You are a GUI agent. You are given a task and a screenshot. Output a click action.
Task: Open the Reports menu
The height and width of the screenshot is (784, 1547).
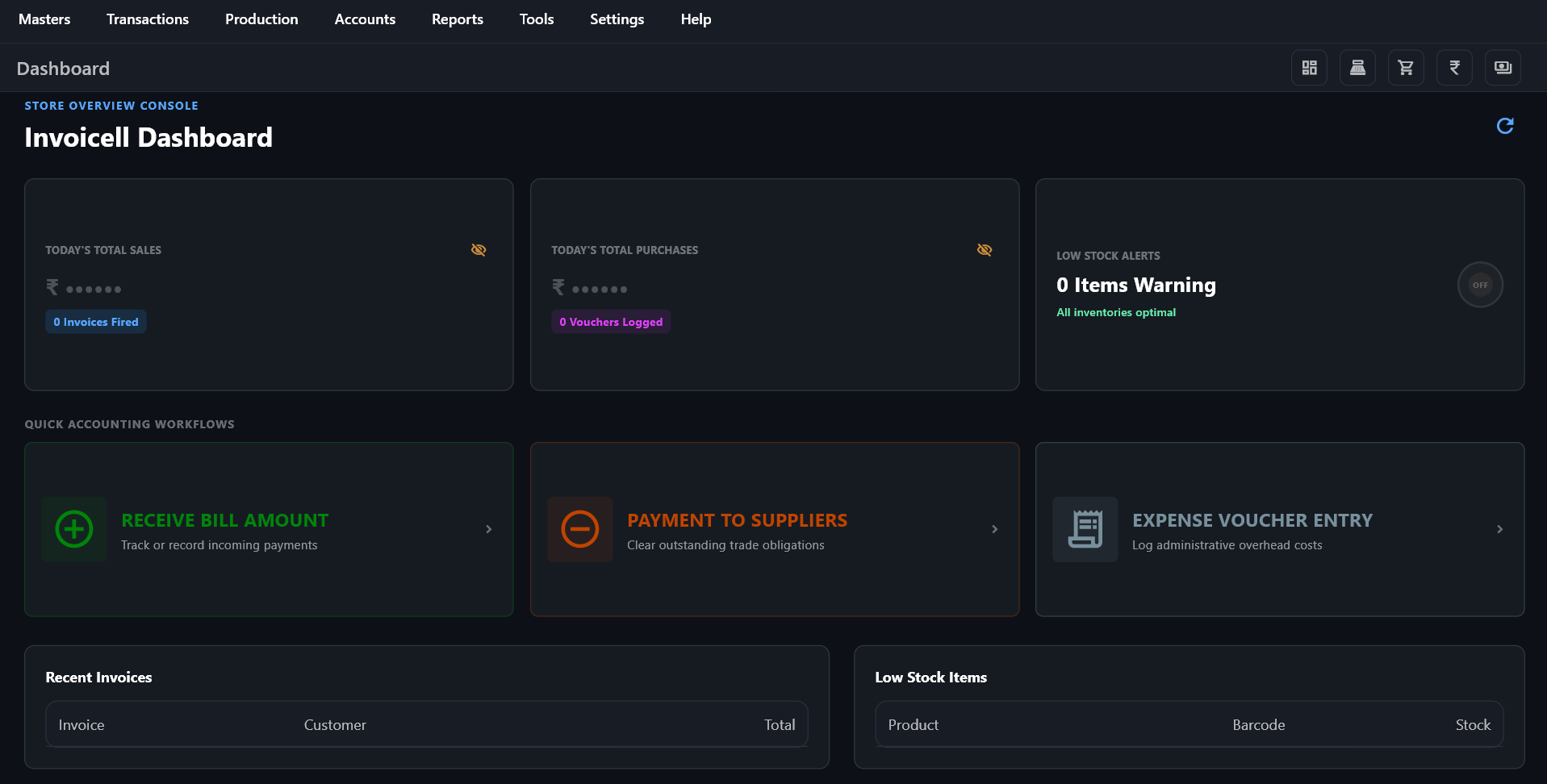(x=458, y=19)
